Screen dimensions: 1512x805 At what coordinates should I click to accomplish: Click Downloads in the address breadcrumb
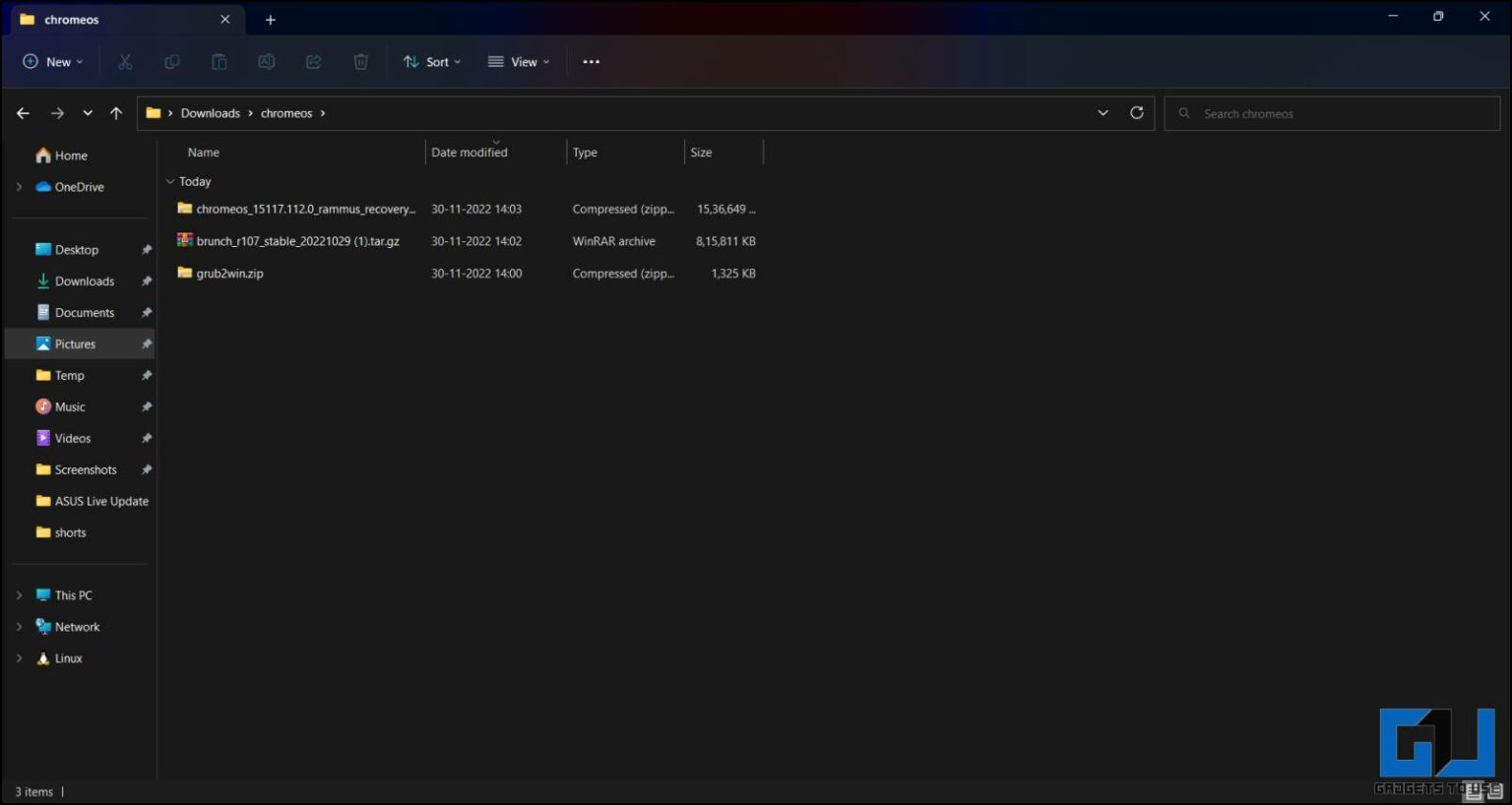pyautogui.click(x=210, y=113)
